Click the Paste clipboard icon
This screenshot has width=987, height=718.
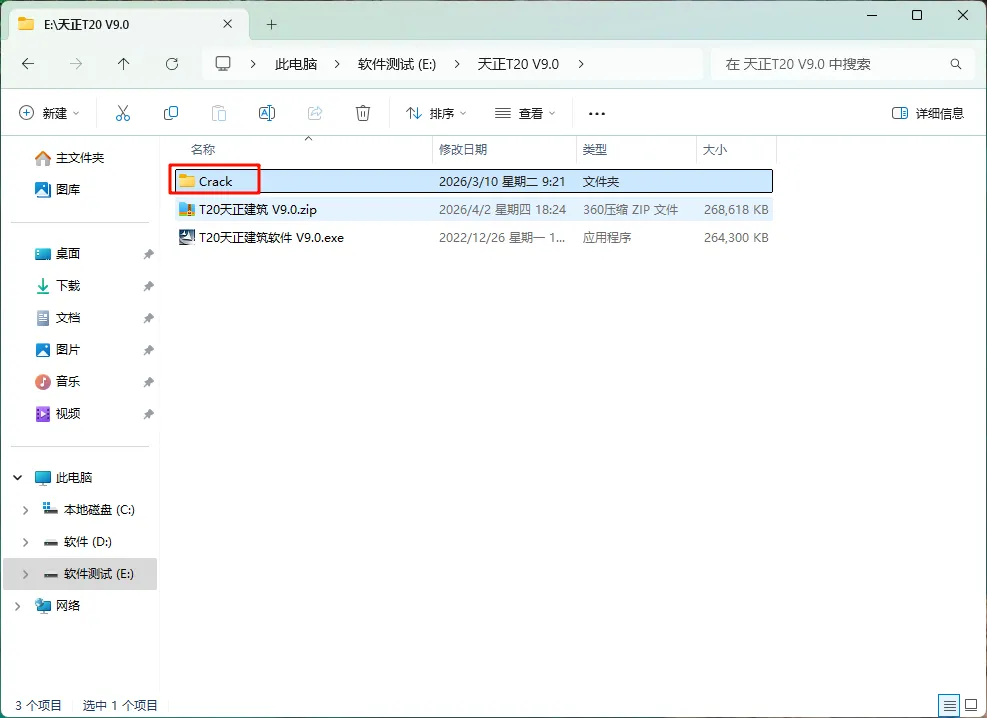218,113
